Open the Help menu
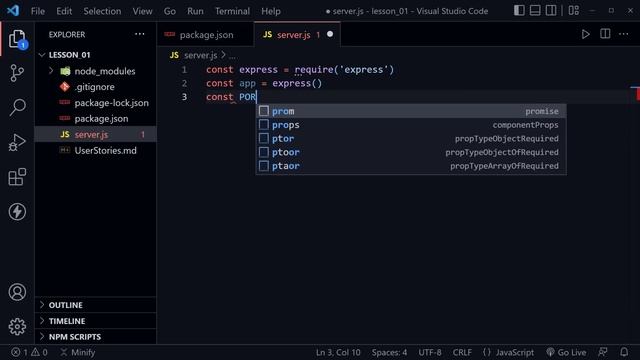Image resolution: width=640 pixels, height=360 pixels. point(271,11)
